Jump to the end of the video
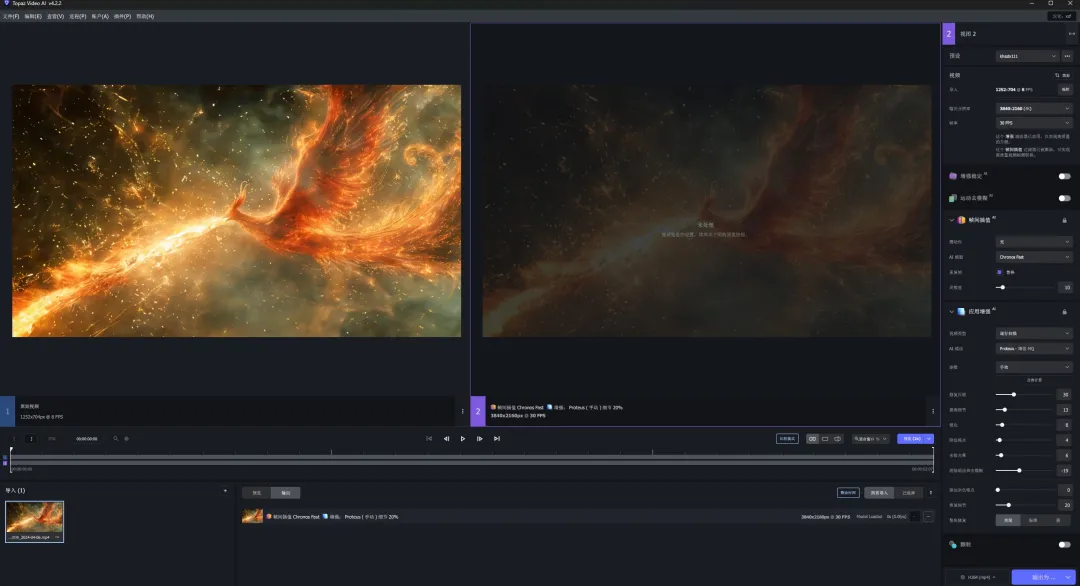The image size is (1080, 586). click(497, 438)
